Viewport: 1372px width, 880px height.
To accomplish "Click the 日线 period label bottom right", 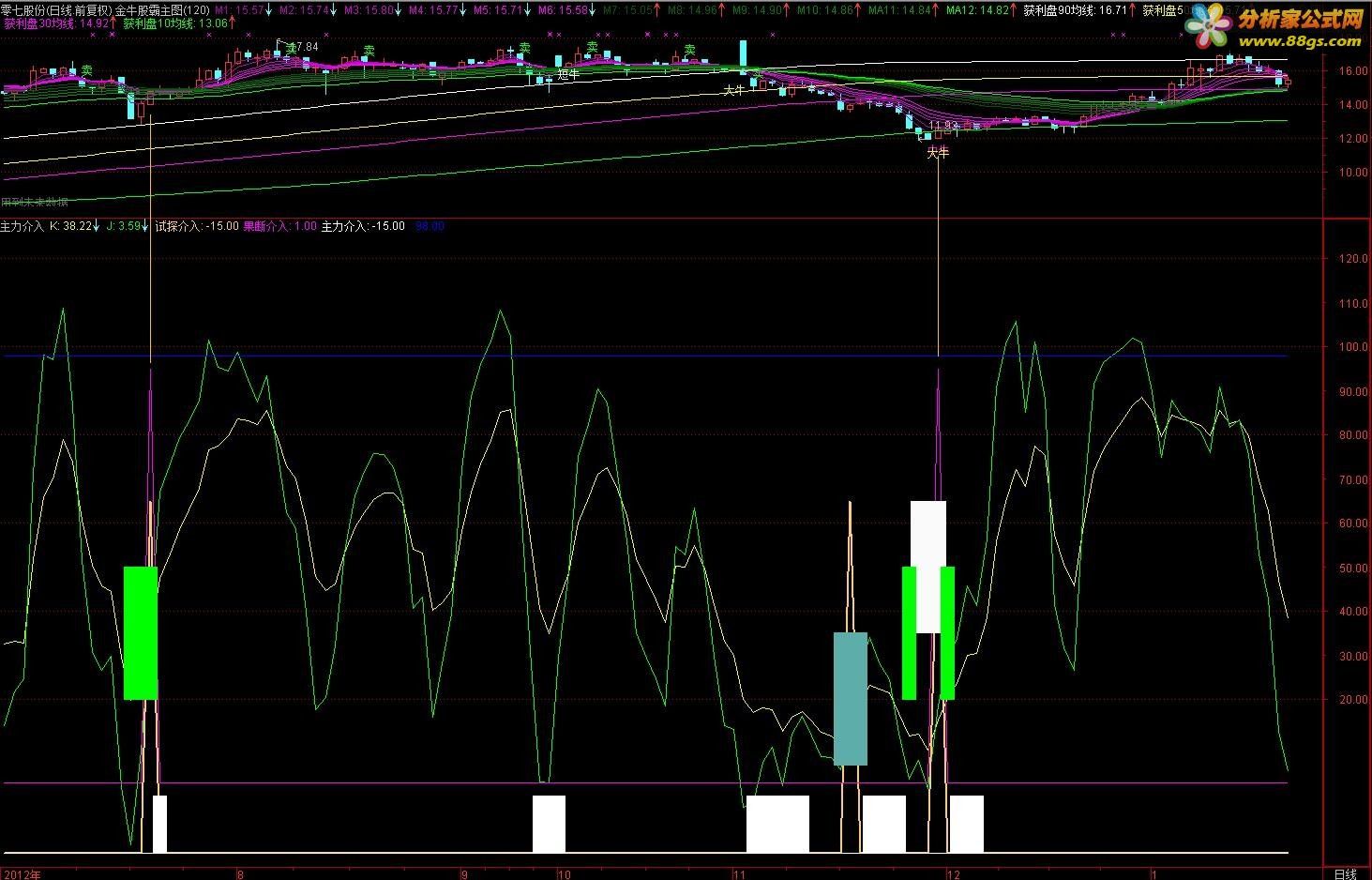I will click(1346, 873).
